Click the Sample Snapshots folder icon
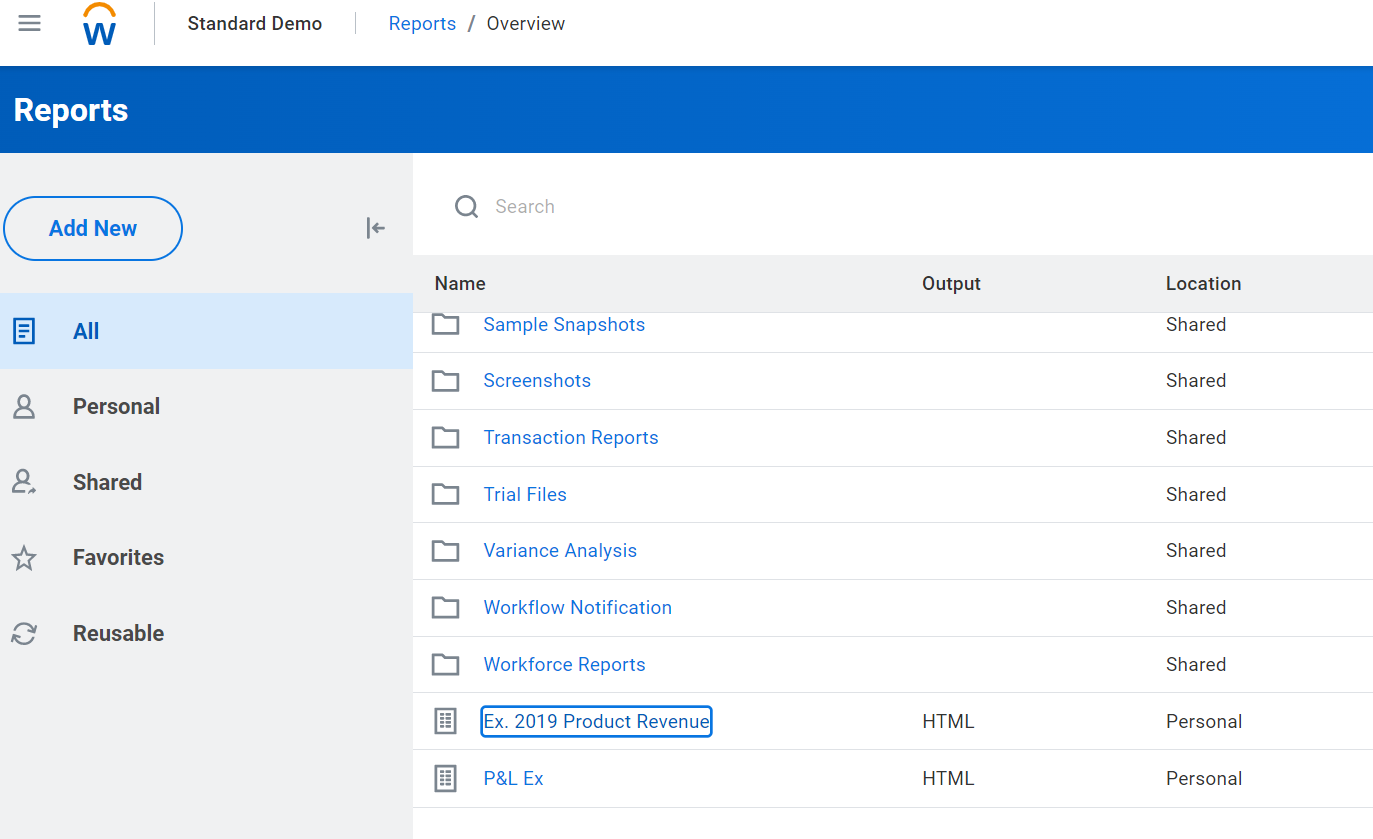This screenshot has height=839, width=1373. click(445, 325)
